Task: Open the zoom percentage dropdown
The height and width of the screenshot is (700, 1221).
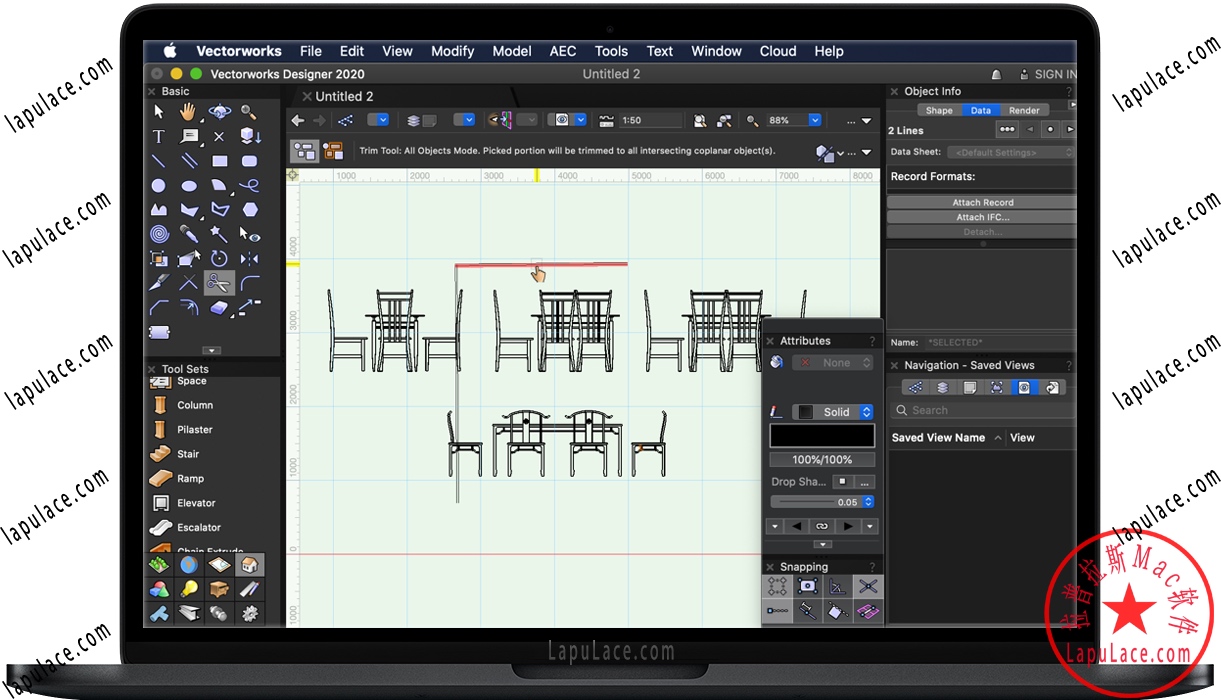Action: pos(815,120)
